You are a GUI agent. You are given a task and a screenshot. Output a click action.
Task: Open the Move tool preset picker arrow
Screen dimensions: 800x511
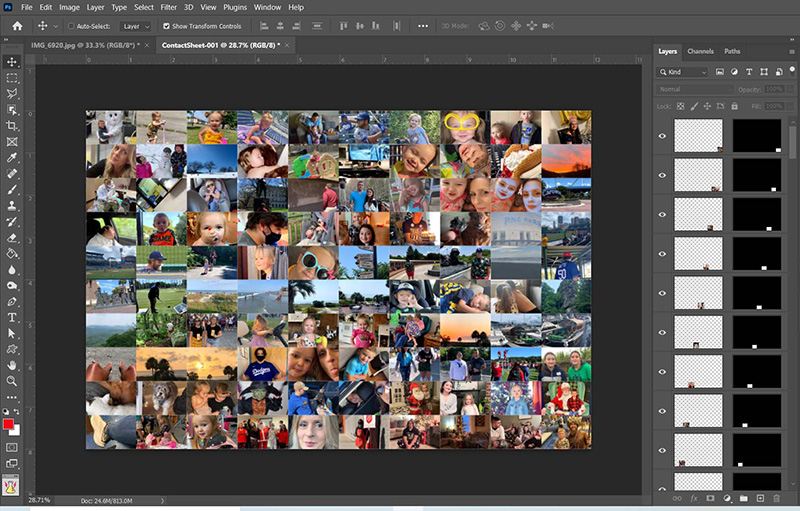[x=56, y=27]
